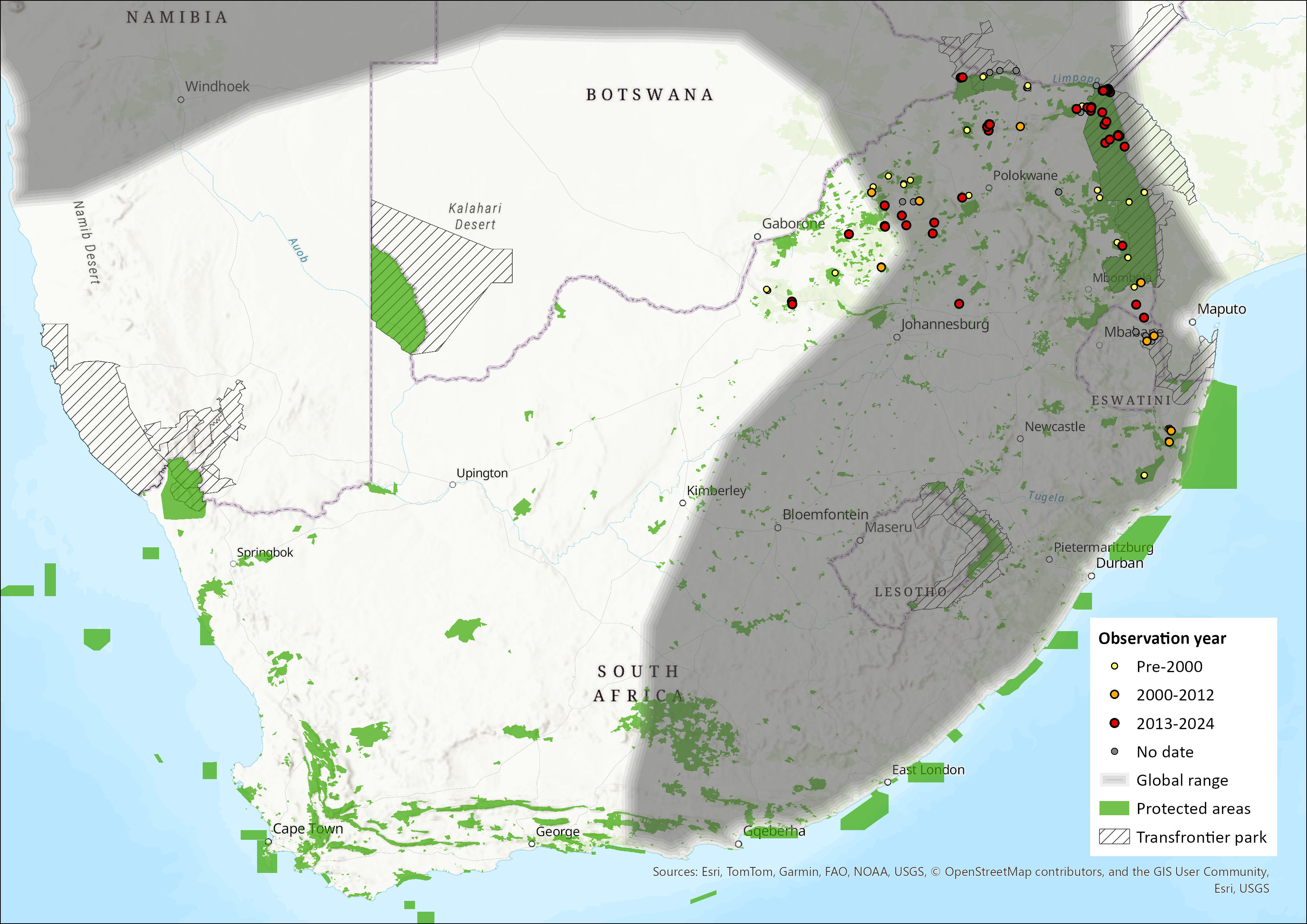Click the 2013-2024 red legend dot

point(1115,723)
